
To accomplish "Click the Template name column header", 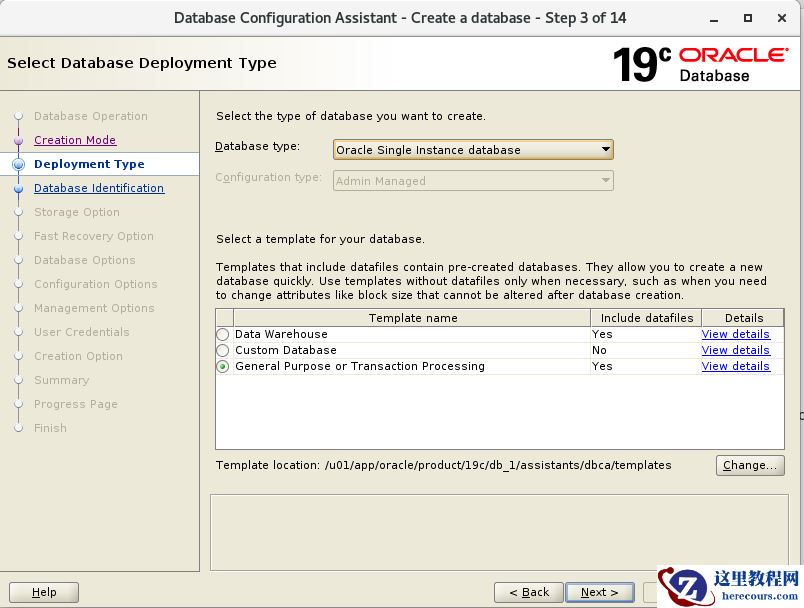I will coord(412,318).
